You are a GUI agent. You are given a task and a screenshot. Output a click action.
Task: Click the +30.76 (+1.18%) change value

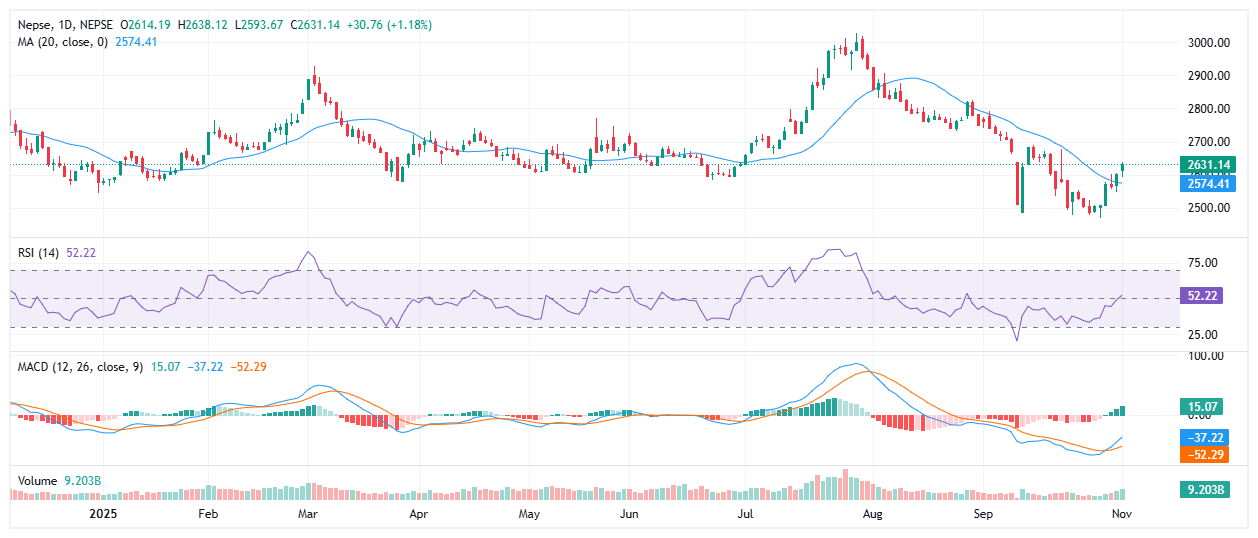point(388,24)
